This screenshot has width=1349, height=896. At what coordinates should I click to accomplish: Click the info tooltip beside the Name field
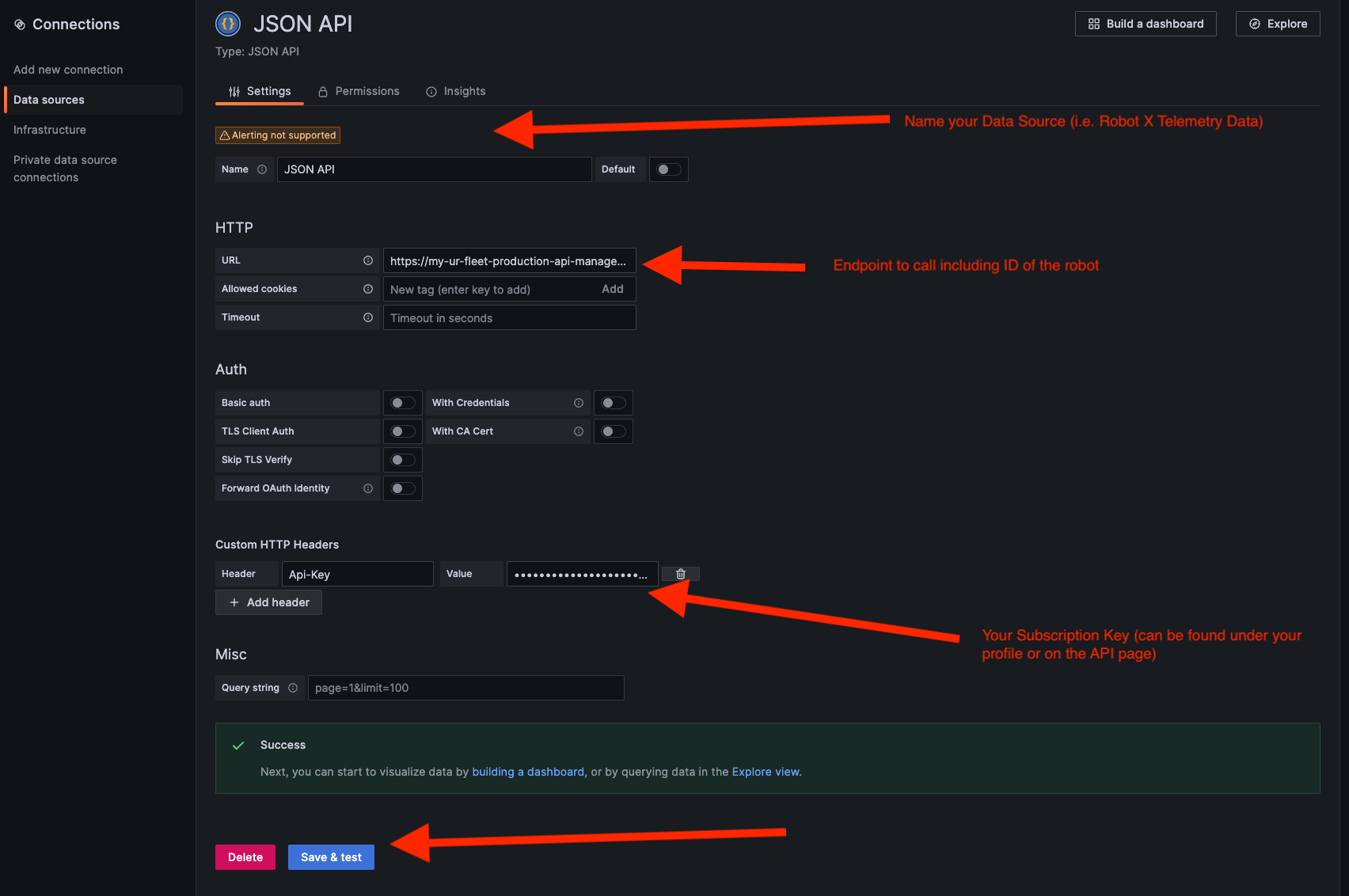click(x=262, y=169)
